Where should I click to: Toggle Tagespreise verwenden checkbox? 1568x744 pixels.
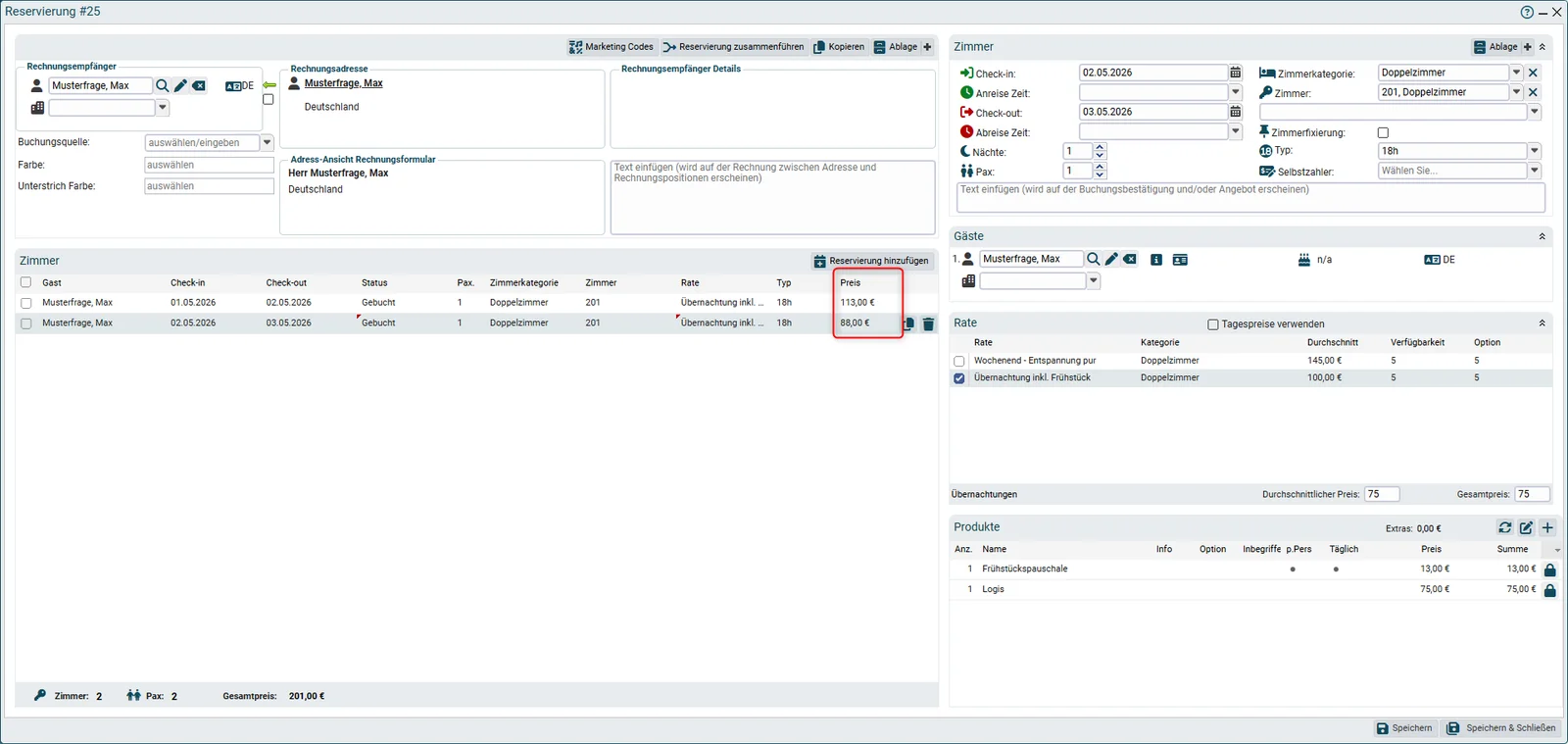click(x=1213, y=324)
